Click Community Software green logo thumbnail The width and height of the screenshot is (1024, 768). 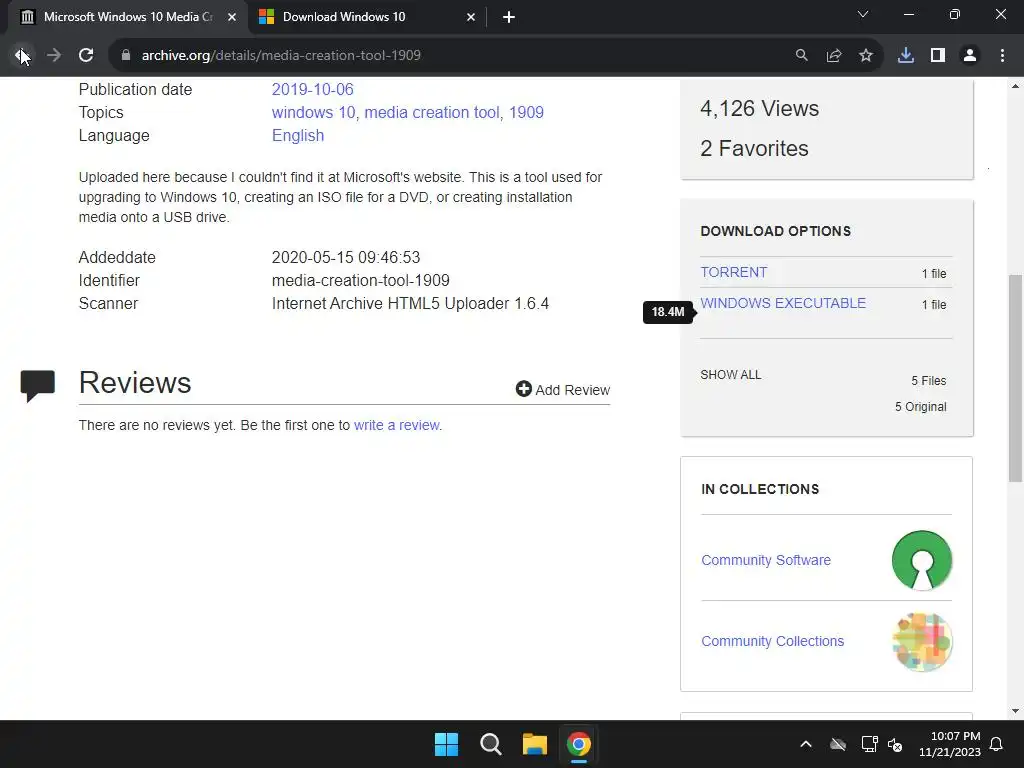coord(921,560)
